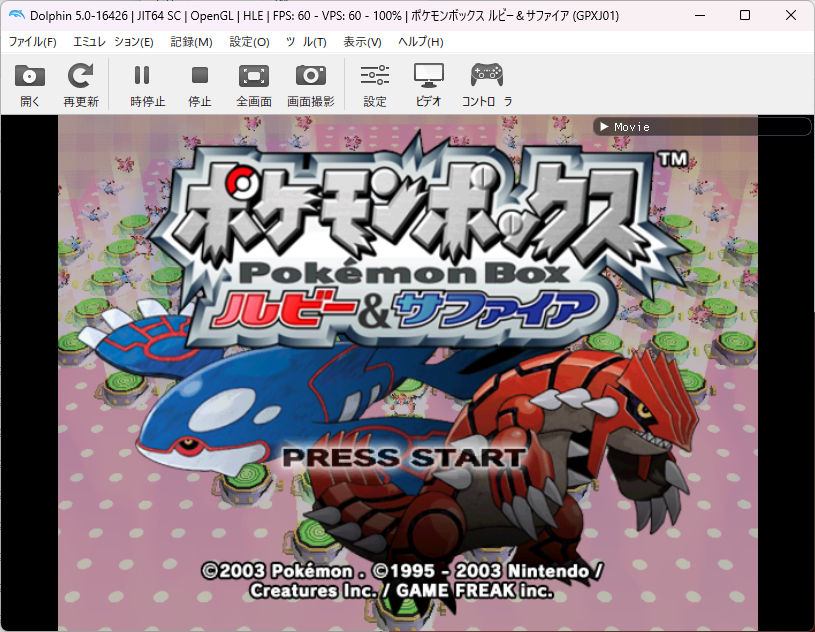Image resolution: width=815 pixels, height=632 pixels.
Task: Open the 設定(O) menu
Action: pyautogui.click(x=249, y=42)
